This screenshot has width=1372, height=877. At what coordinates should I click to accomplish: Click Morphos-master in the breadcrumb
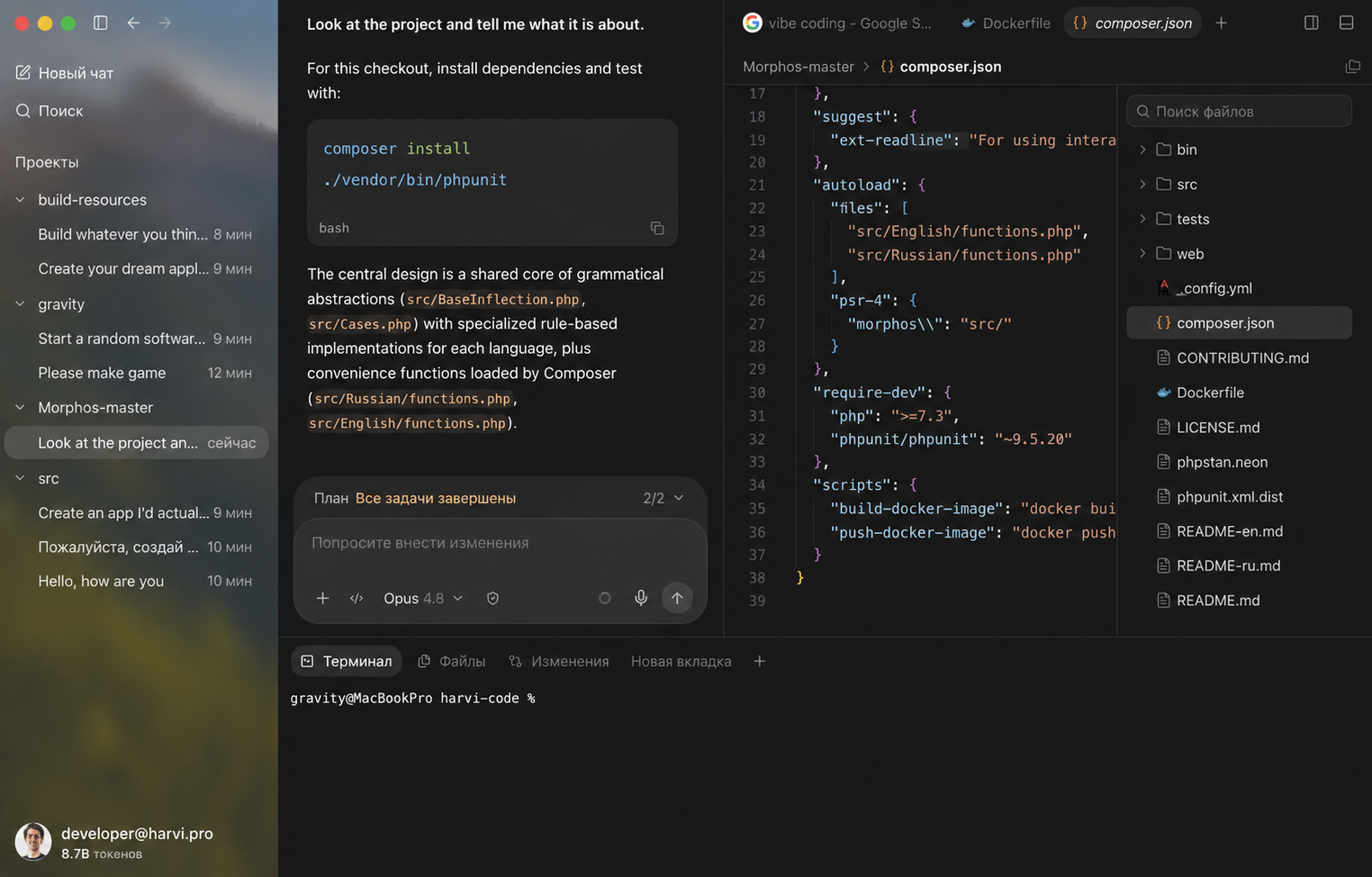(799, 67)
